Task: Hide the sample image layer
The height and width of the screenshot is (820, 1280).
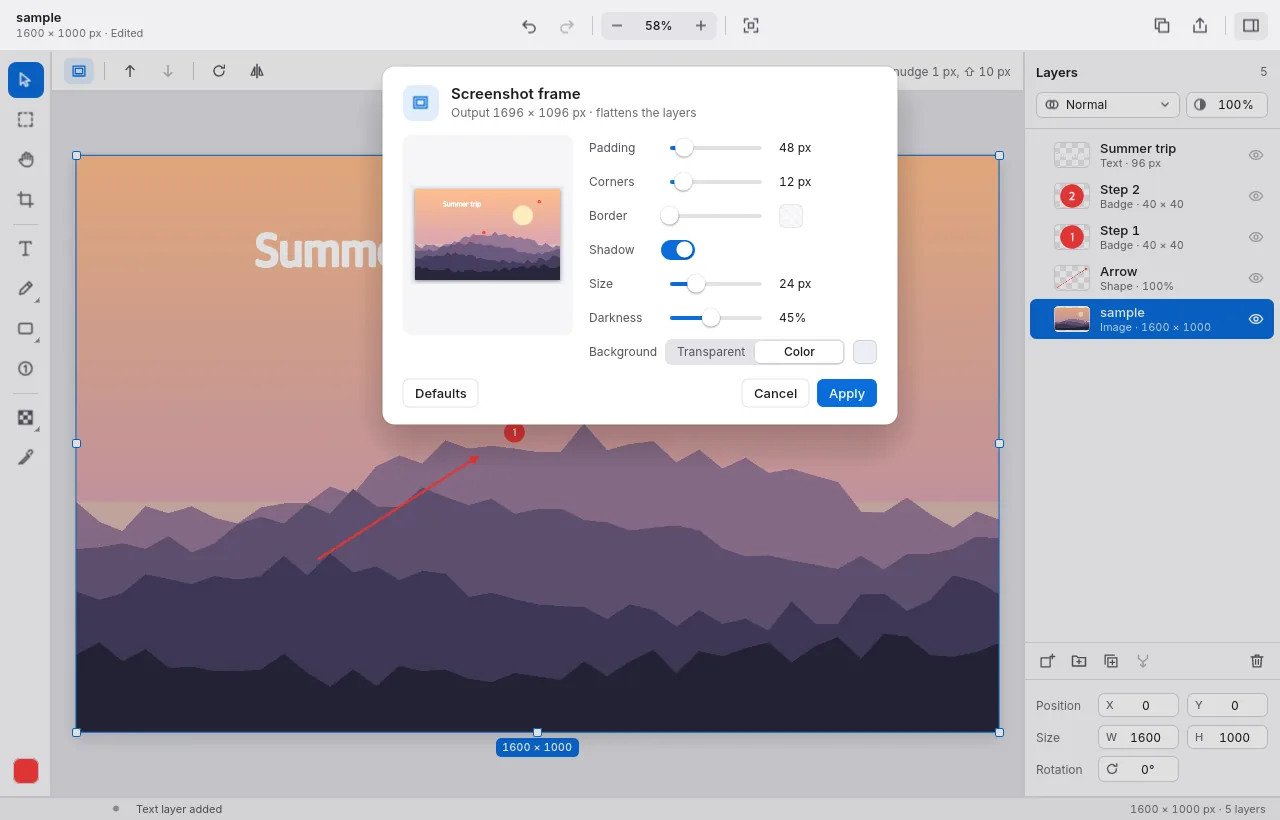Action: click(1256, 319)
